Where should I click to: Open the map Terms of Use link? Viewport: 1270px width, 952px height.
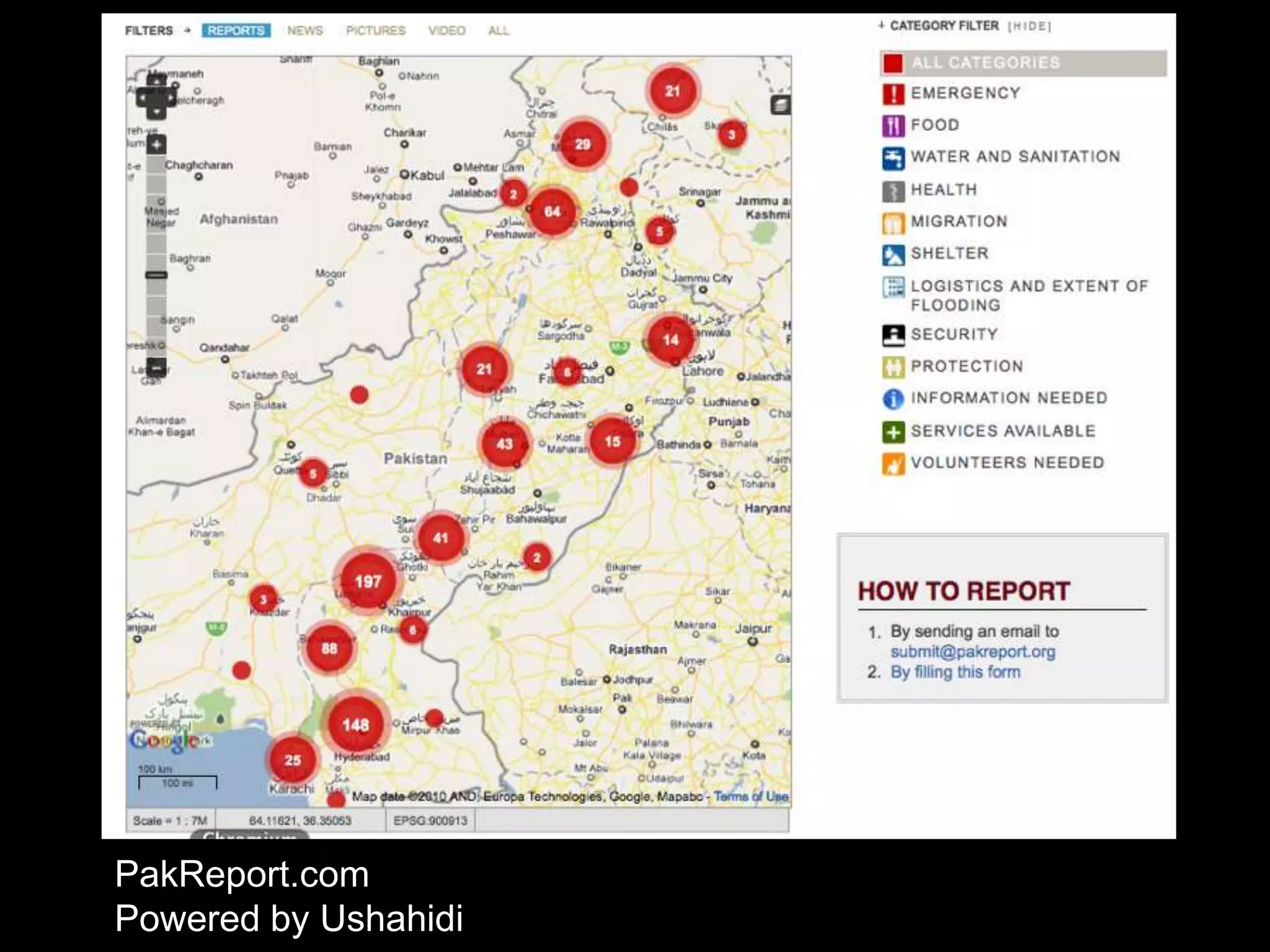point(751,796)
